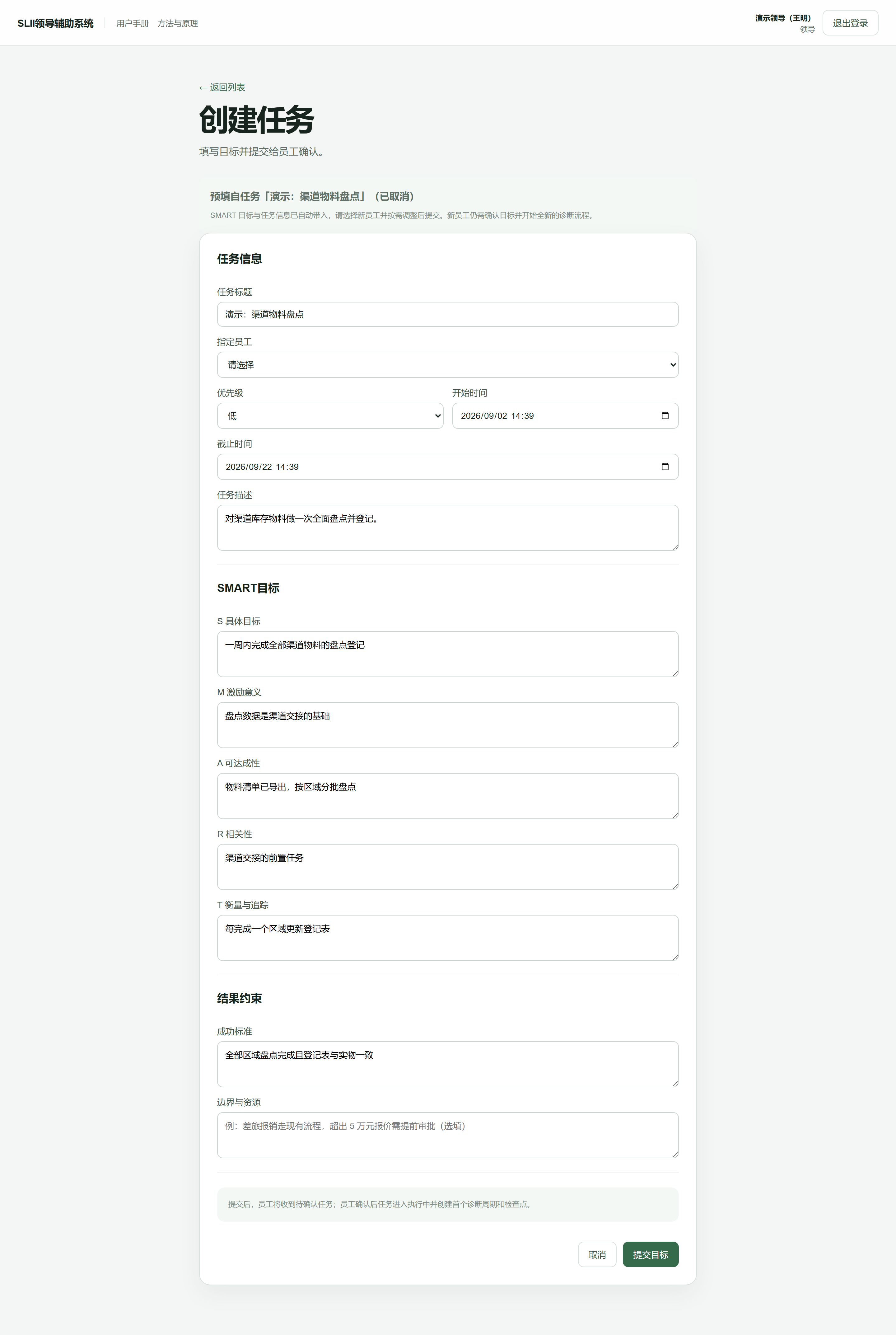Go back via 返回列表 link
This screenshot has height=1335, width=896.
pos(222,87)
